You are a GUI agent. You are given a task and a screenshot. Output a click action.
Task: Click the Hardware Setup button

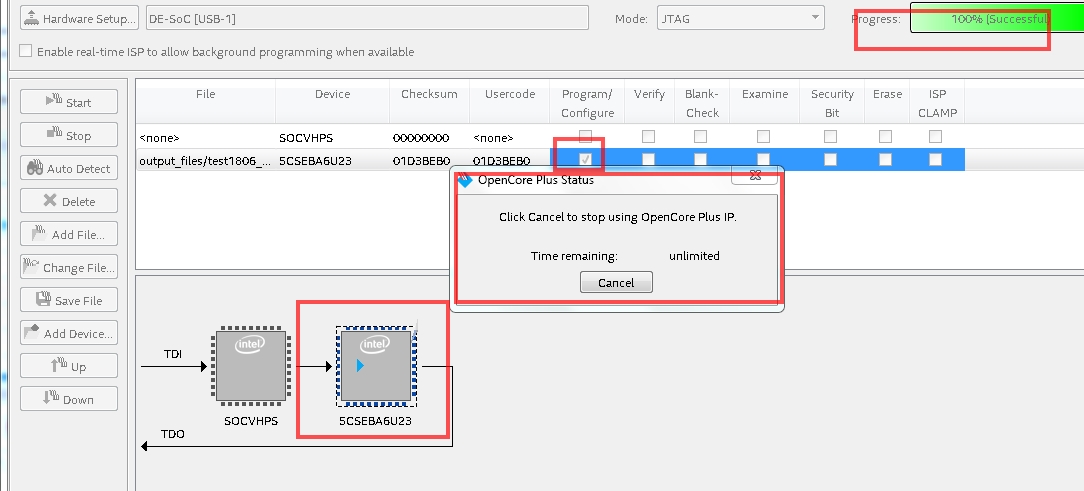tap(80, 19)
